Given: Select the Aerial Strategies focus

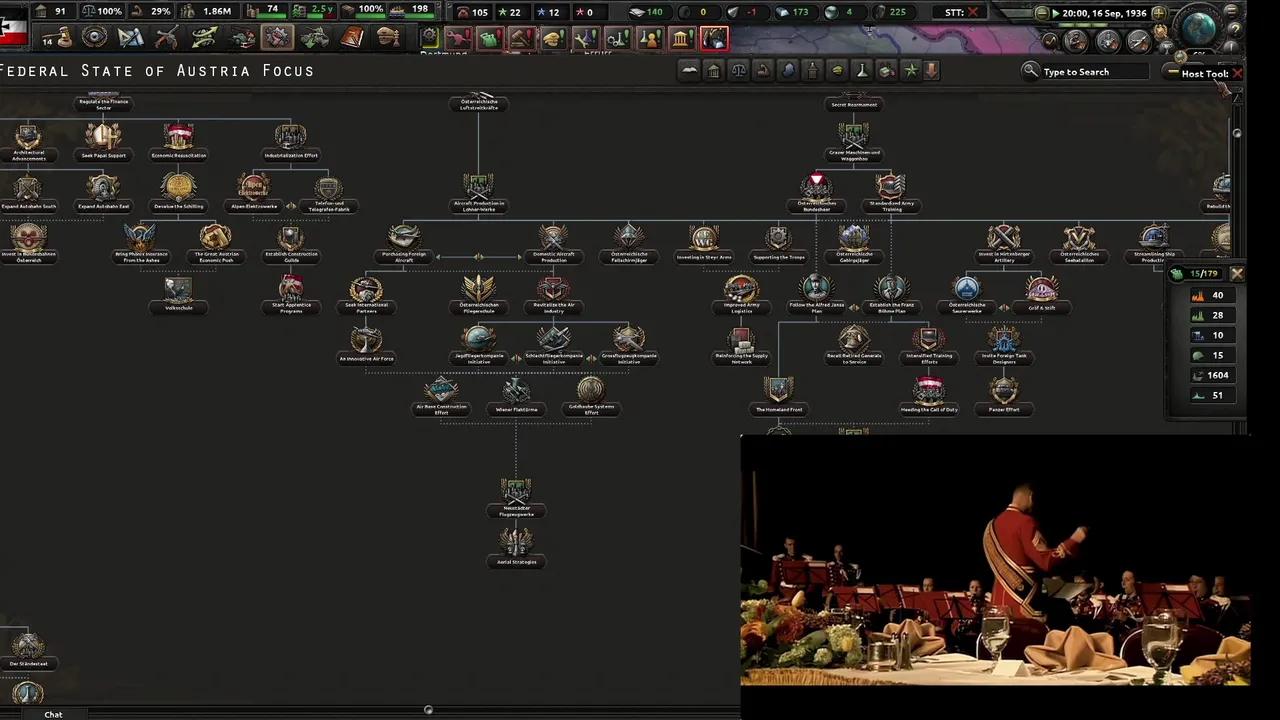Looking at the screenshot, I should [516, 546].
